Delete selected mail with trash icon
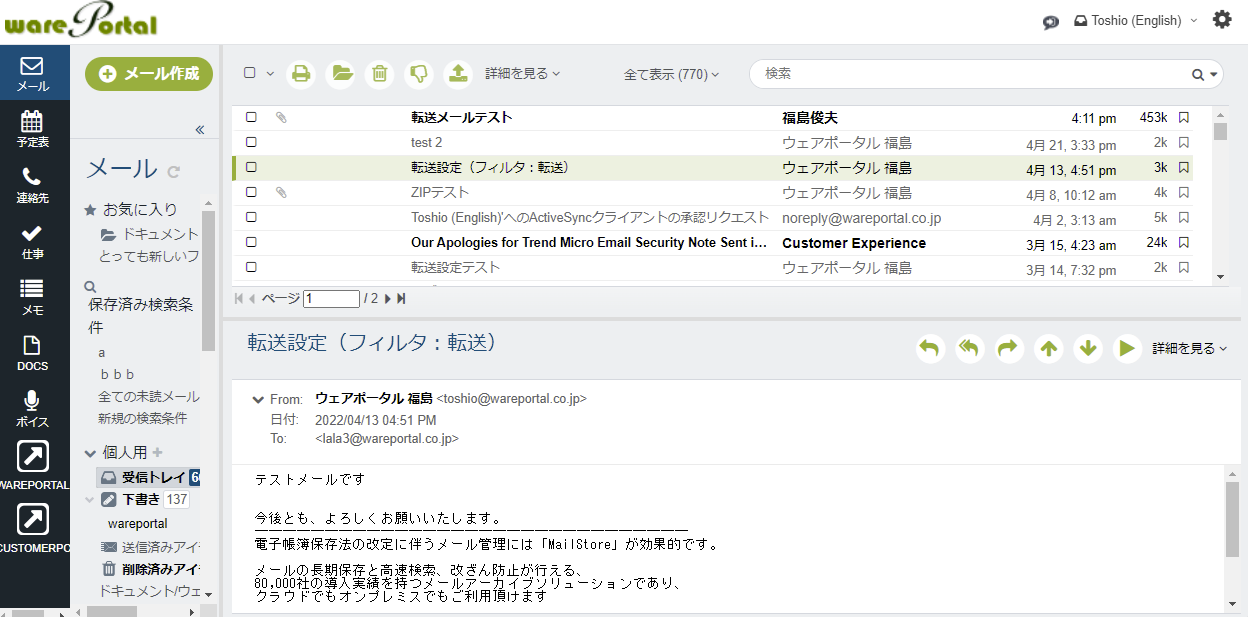1248x617 pixels. [x=379, y=73]
